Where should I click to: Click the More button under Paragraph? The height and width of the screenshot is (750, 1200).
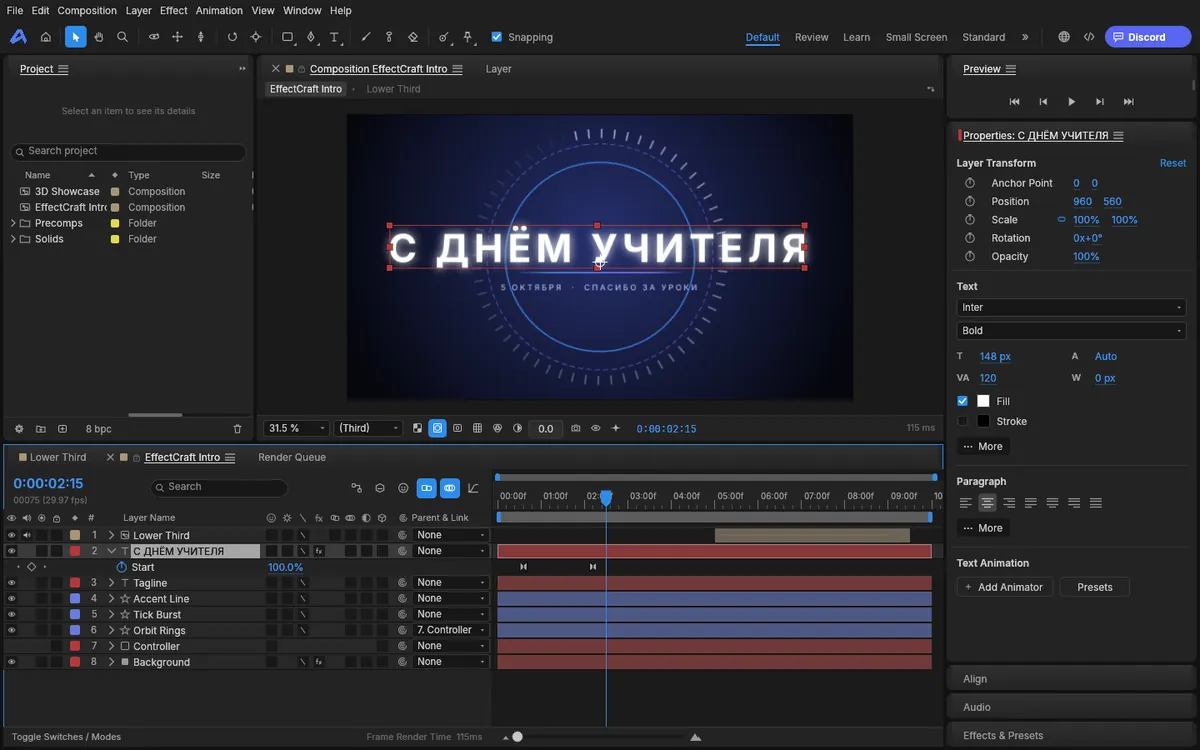point(983,528)
